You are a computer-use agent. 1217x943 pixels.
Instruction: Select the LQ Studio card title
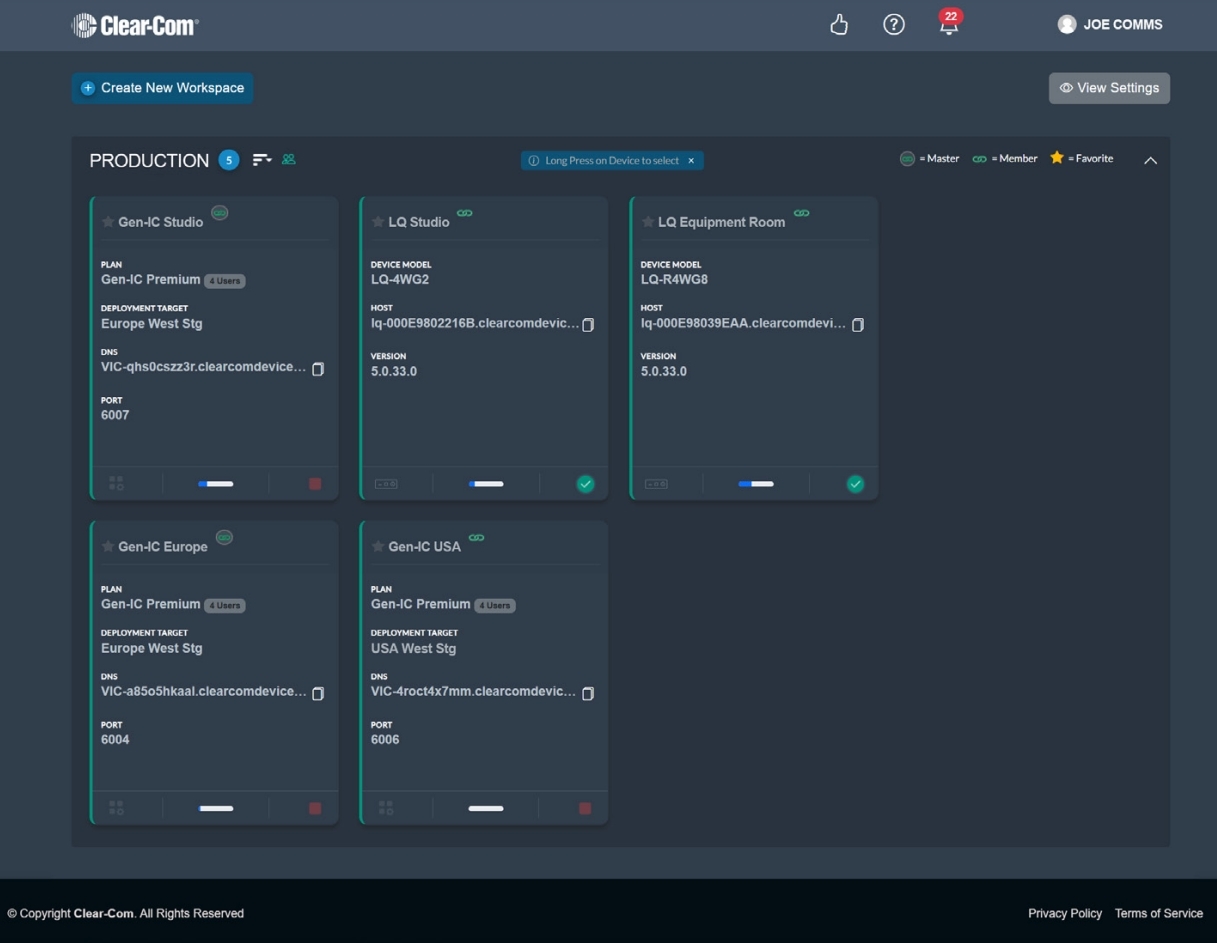pos(419,222)
